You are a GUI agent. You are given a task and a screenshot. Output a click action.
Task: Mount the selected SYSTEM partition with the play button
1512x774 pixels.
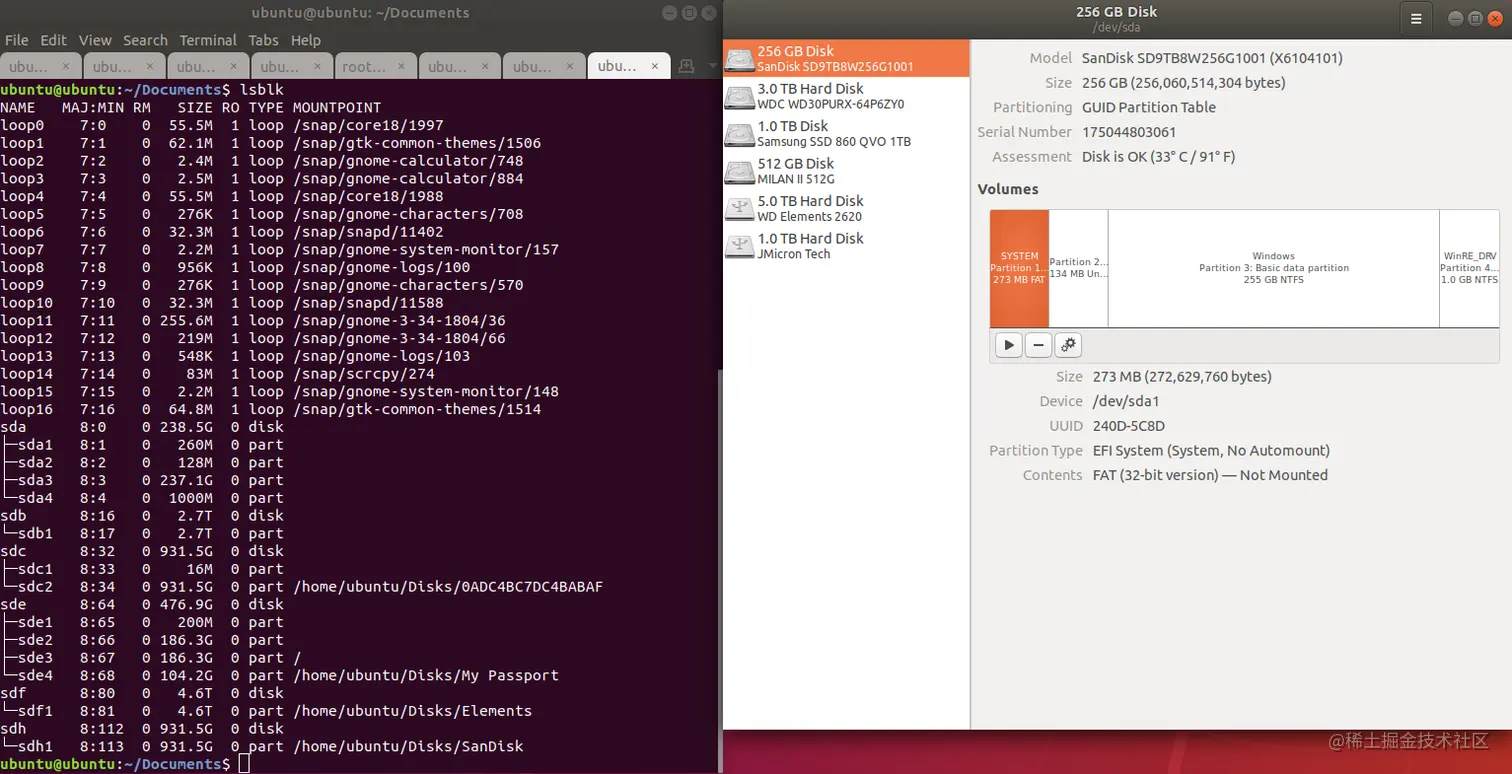1009,345
